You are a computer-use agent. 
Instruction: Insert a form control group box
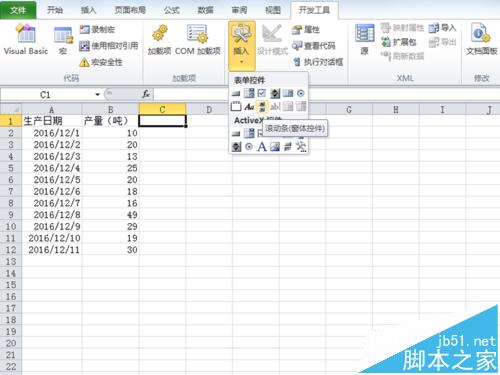click(236, 107)
